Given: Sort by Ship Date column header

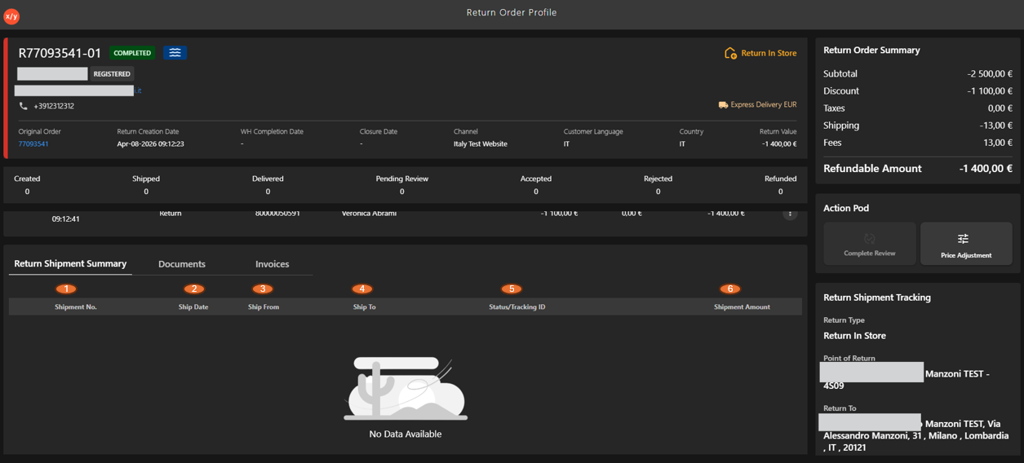Looking at the screenshot, I should click(193, 307).
